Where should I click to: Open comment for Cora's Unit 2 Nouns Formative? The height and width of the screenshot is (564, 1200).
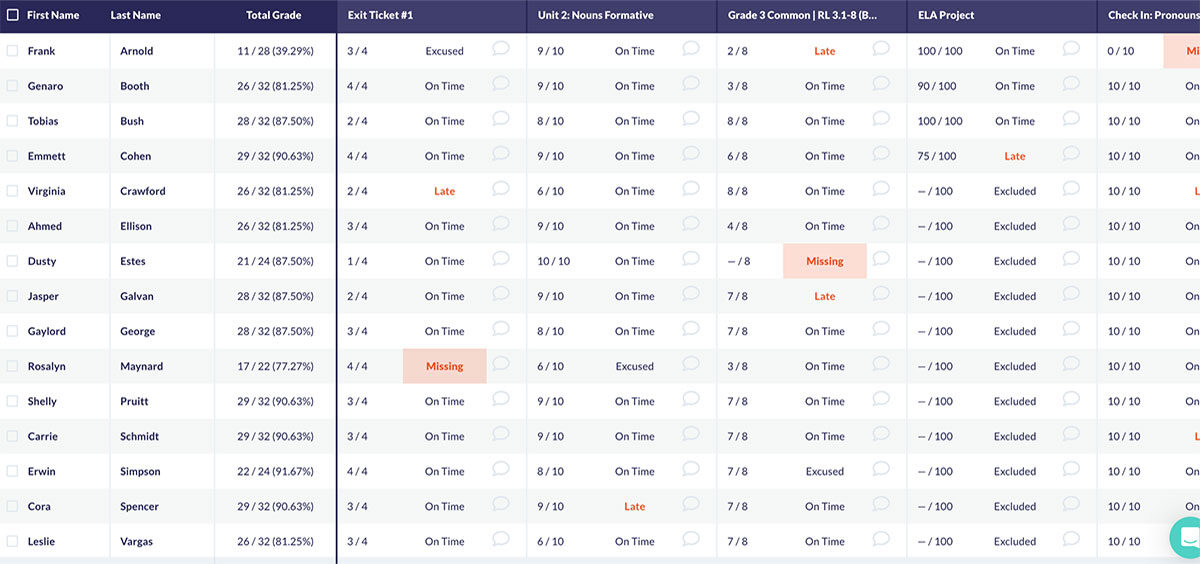tap(691, 504)
